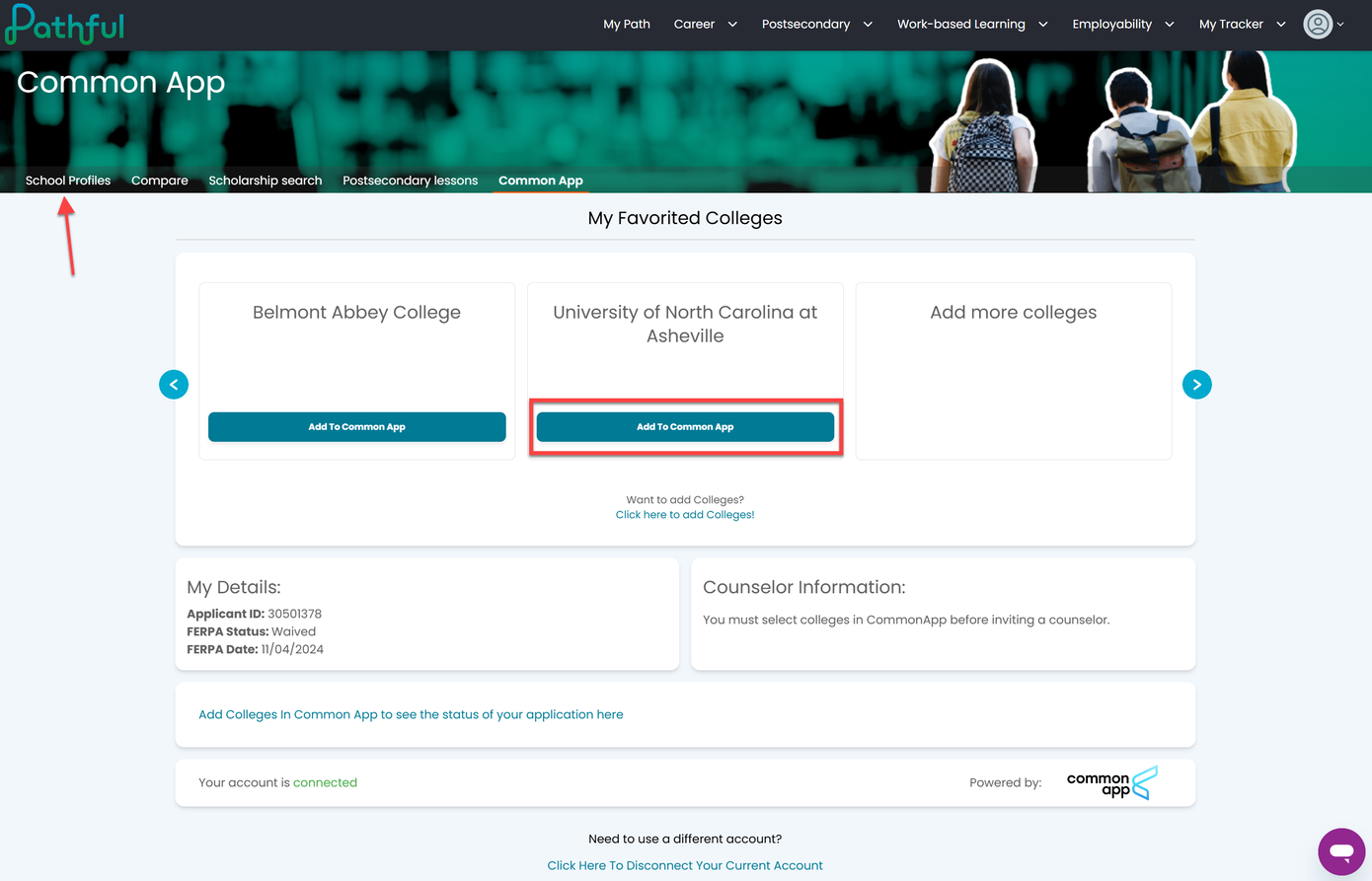Expand the Postsecondary dropdown menu

pos(817,24)
